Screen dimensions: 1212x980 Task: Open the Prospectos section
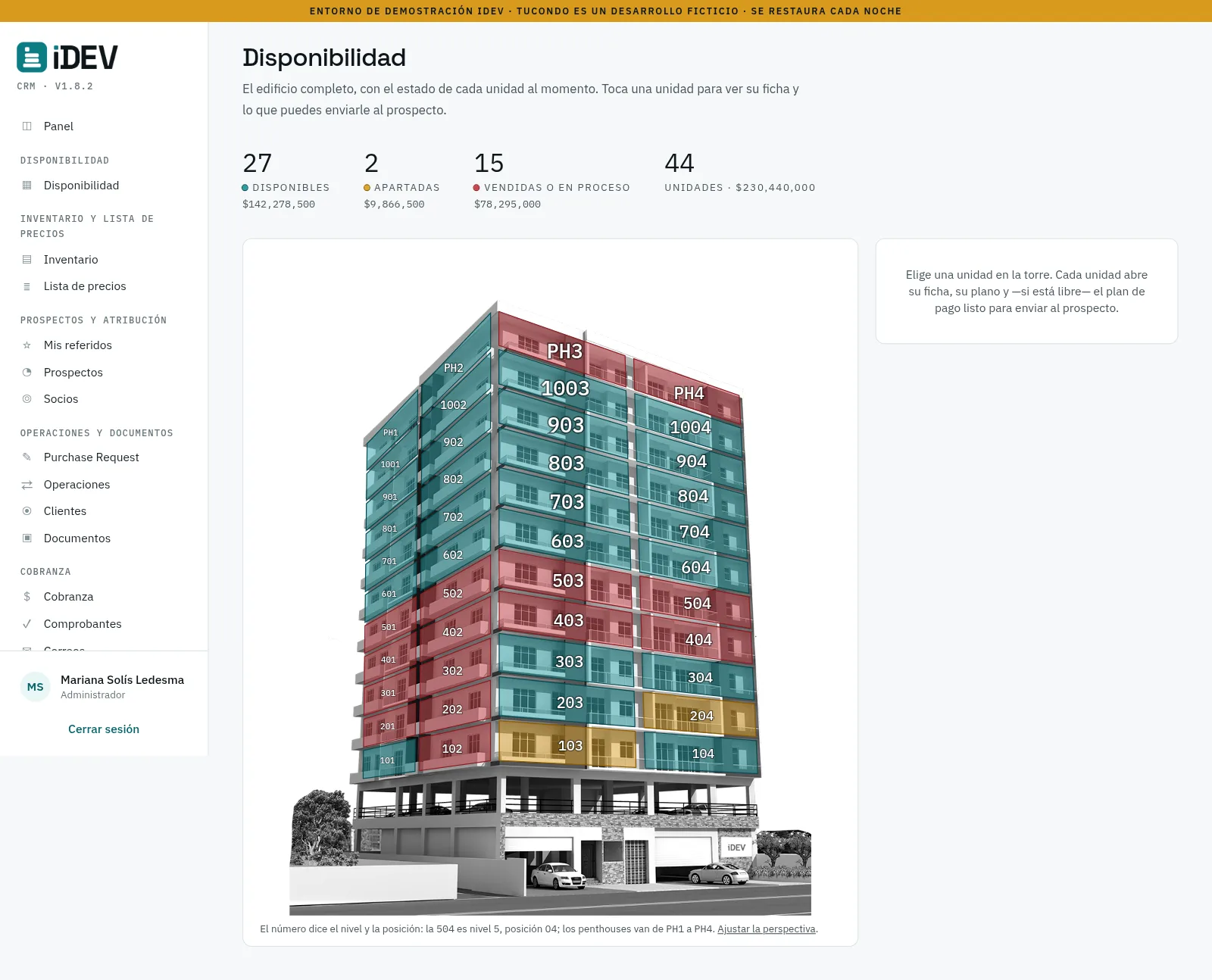[104, 373]
